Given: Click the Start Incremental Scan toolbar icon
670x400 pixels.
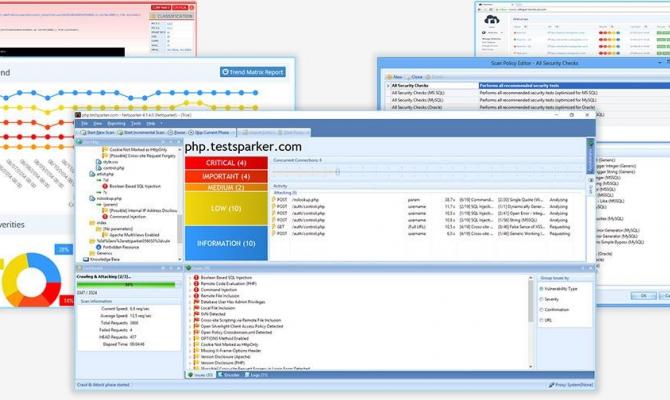Looking at the screenshot, I should click(x=120, y=132).
